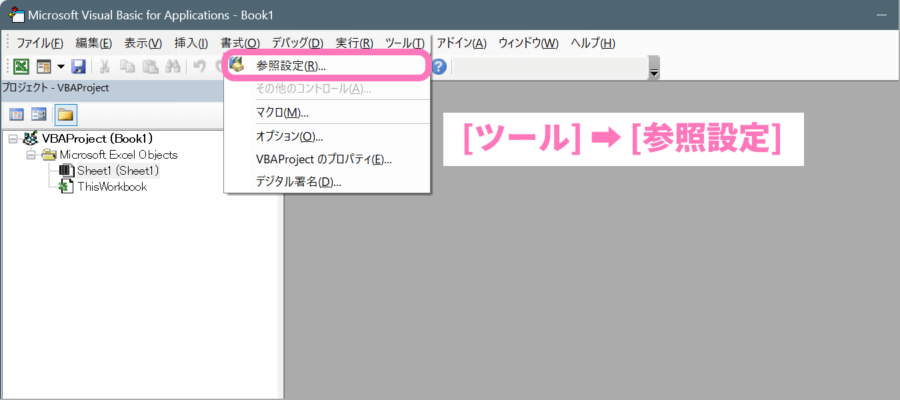Click the blue Help question mark icon
The height and width of the screenshot is (400, 900).
[x=438, y=67]
